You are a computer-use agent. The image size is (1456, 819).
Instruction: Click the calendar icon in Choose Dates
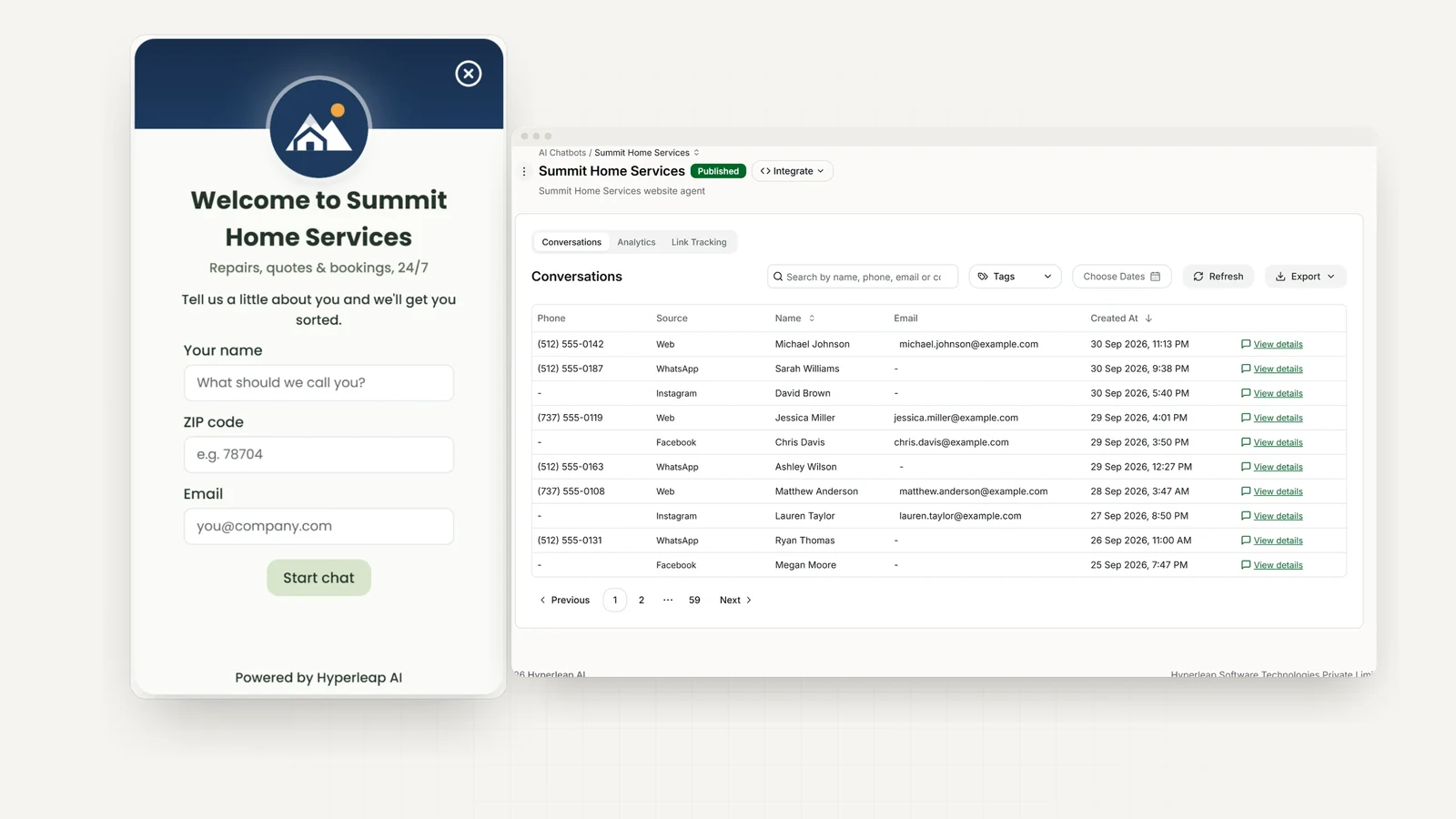[1156, 277]
